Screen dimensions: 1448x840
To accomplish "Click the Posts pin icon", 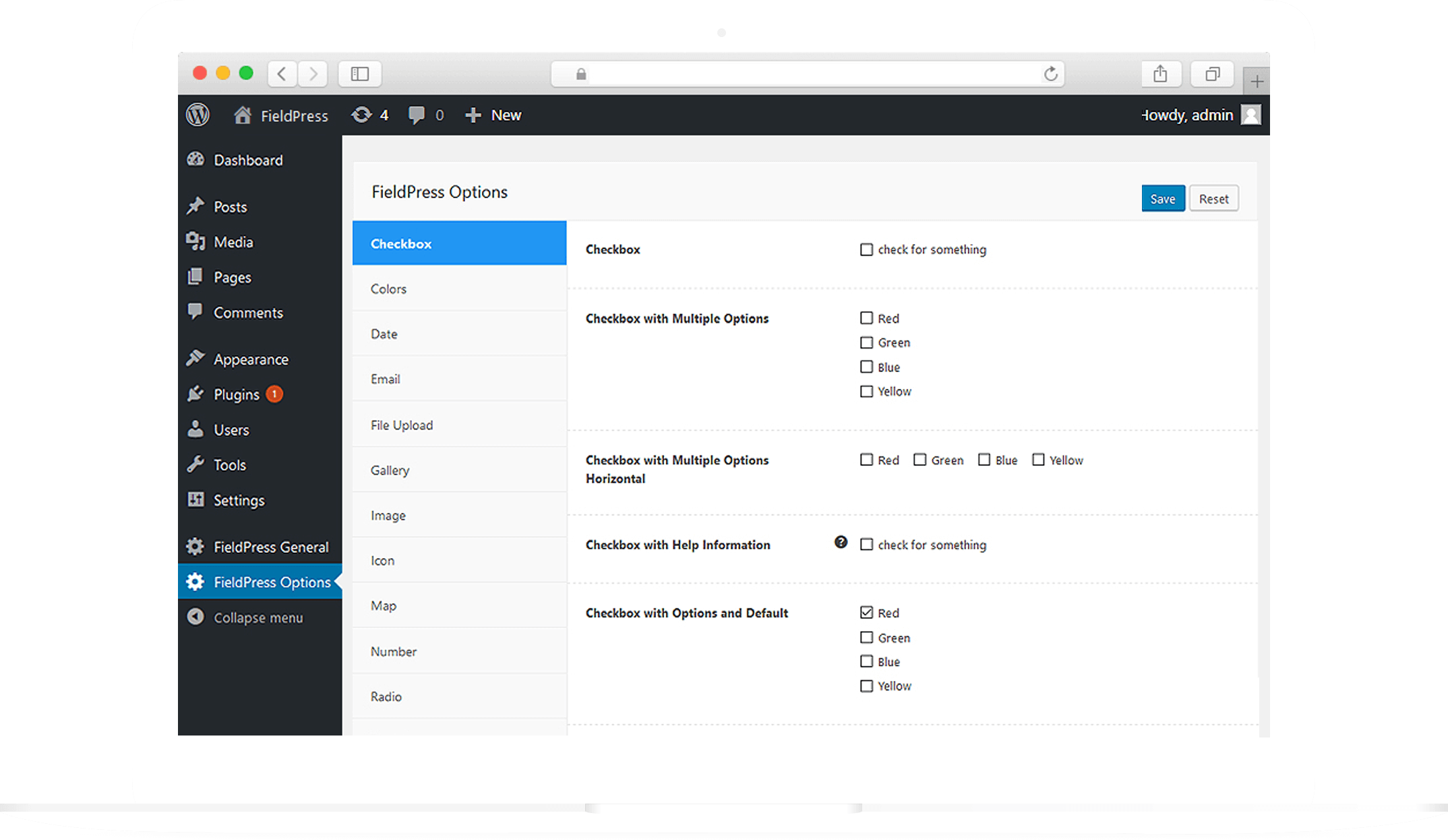I will [x=195, y=206].
